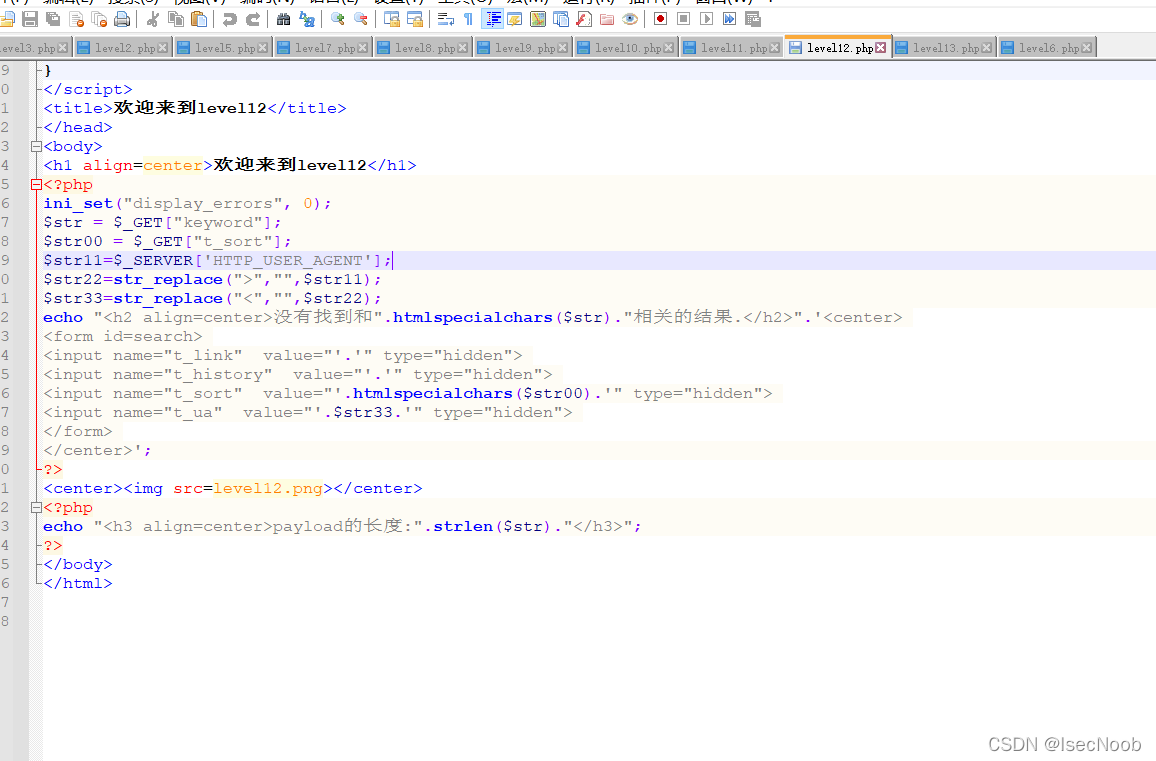Close the level5.php tab

tap(262, 48)
